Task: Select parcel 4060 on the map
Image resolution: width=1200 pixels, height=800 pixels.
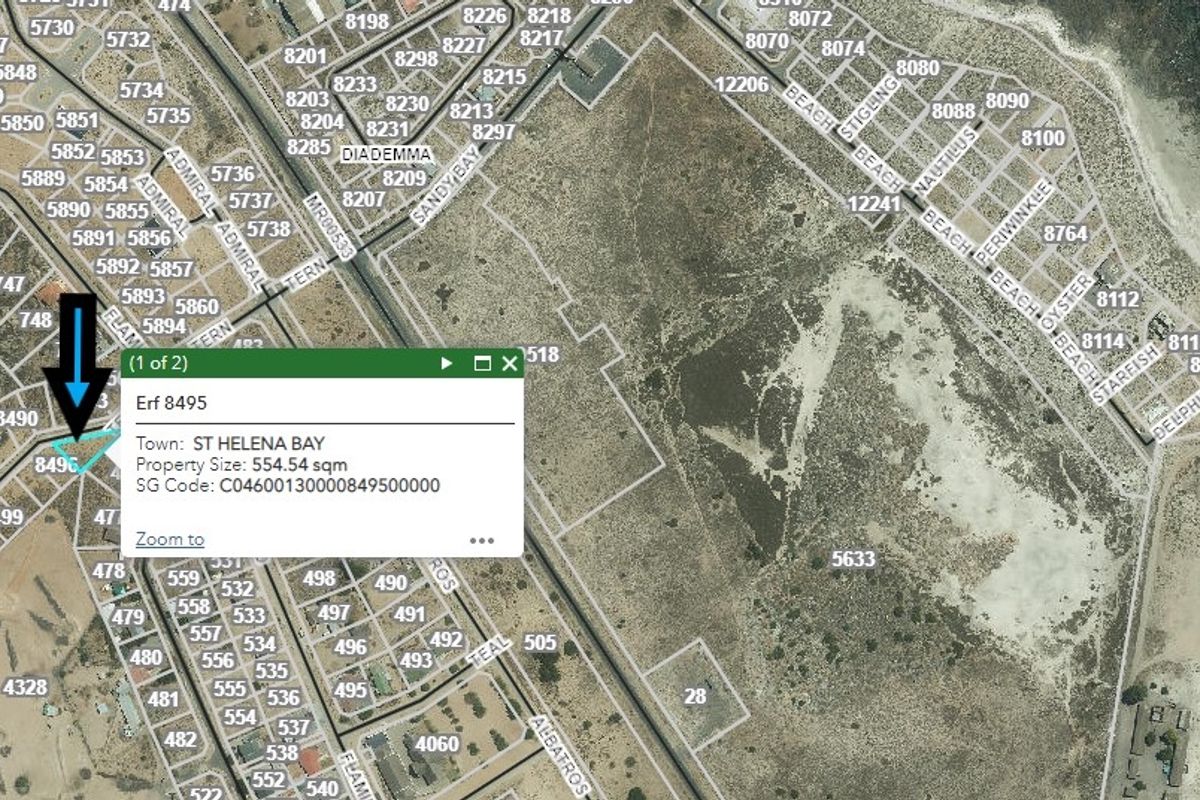Action: tap(437, 744)
